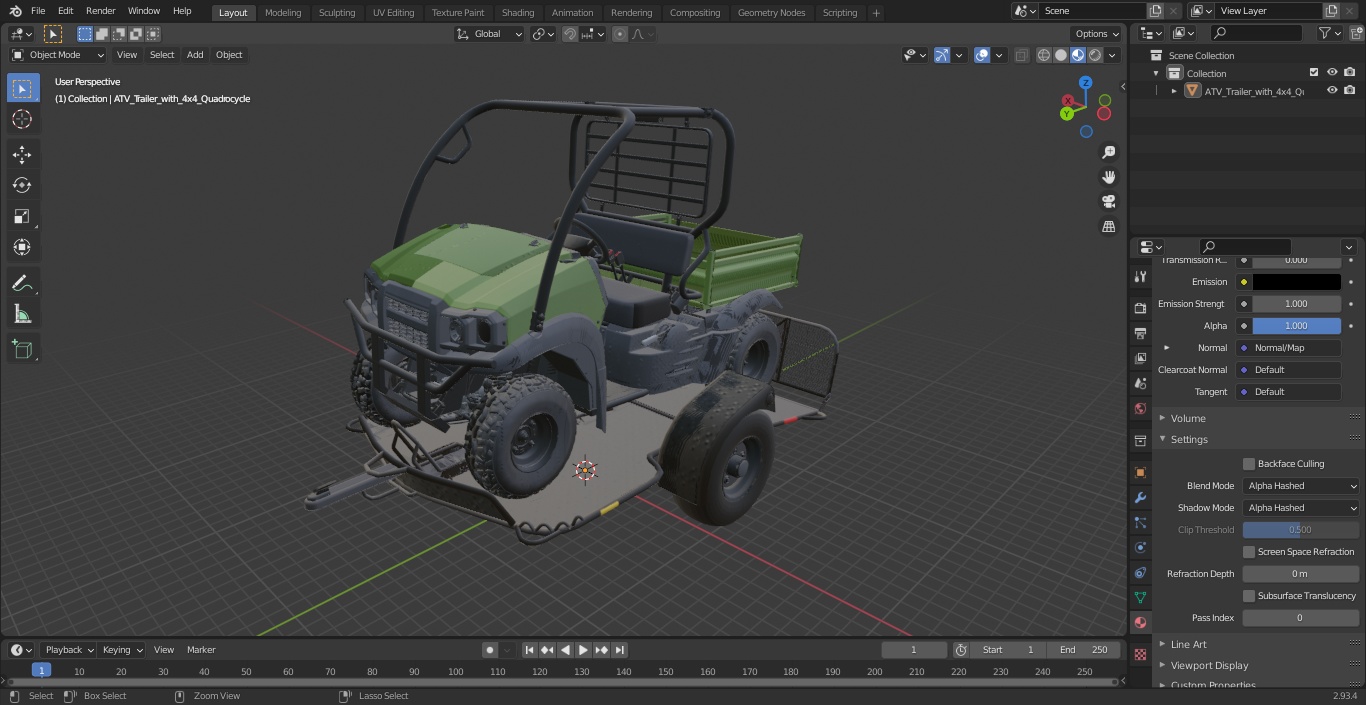
Task: Open Global transform orientation dropdown
Action: (489, 34)
